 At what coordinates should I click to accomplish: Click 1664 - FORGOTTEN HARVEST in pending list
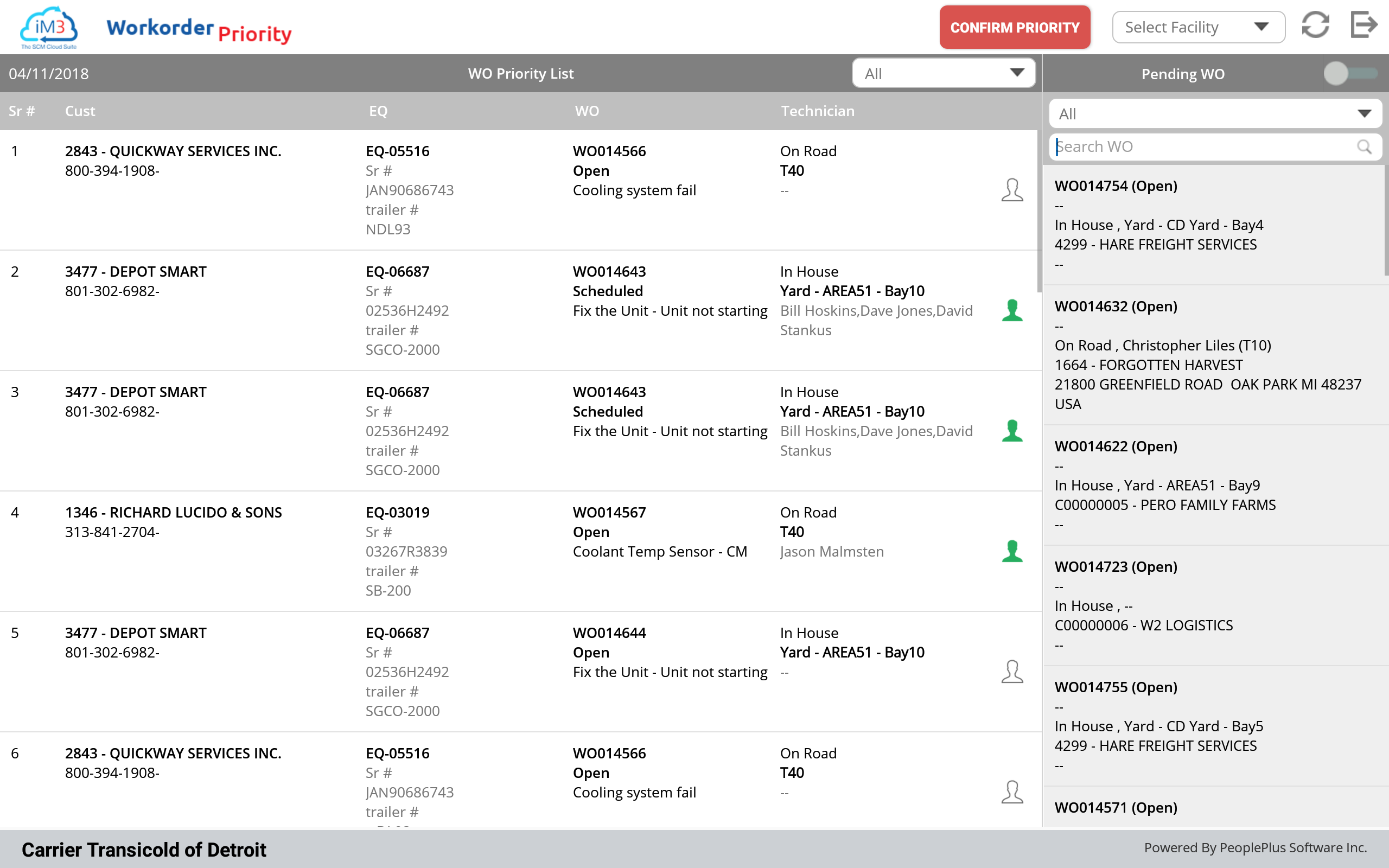pyautogui.click(x=1149, y=365)
